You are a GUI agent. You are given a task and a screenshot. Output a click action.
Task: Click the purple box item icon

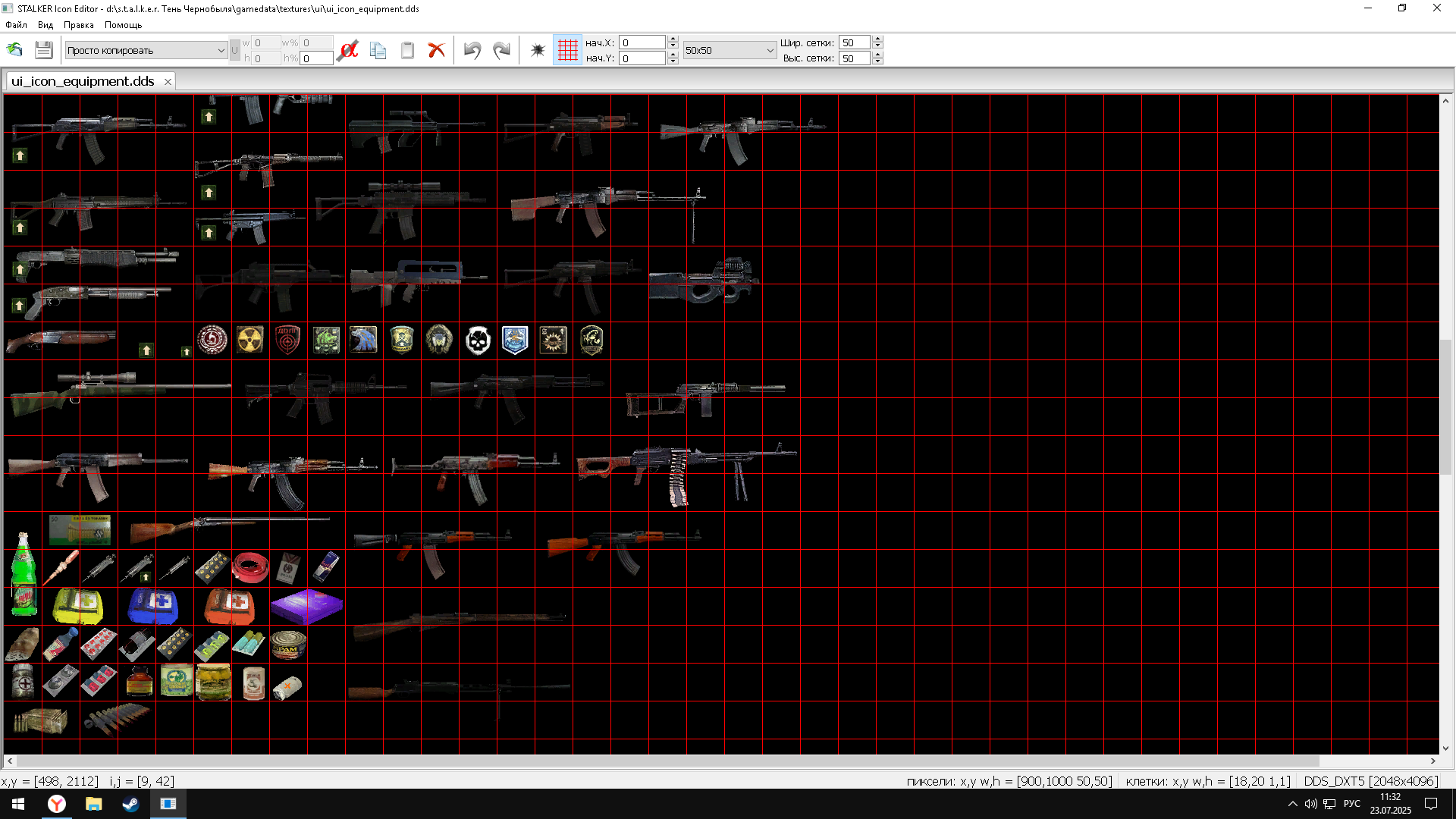[306, 607]
